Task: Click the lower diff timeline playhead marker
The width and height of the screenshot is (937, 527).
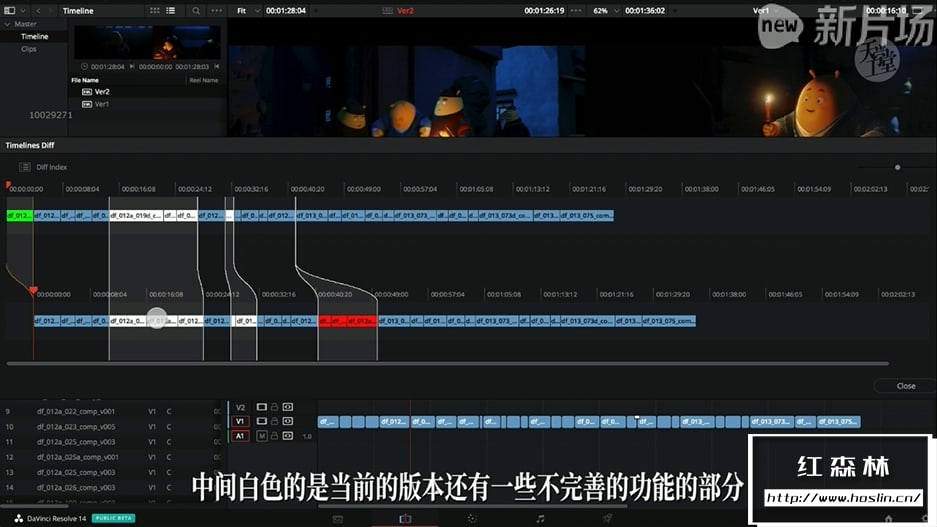Action: pos(33,291)
